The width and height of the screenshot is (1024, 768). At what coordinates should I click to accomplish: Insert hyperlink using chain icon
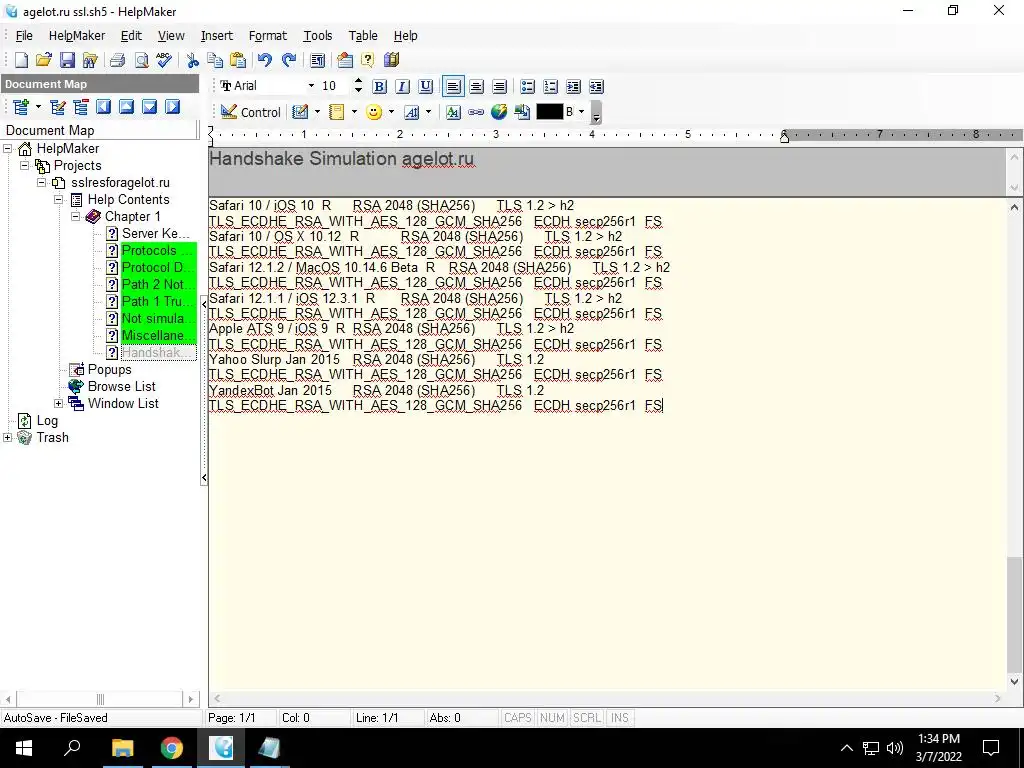(x=476, y=112)
